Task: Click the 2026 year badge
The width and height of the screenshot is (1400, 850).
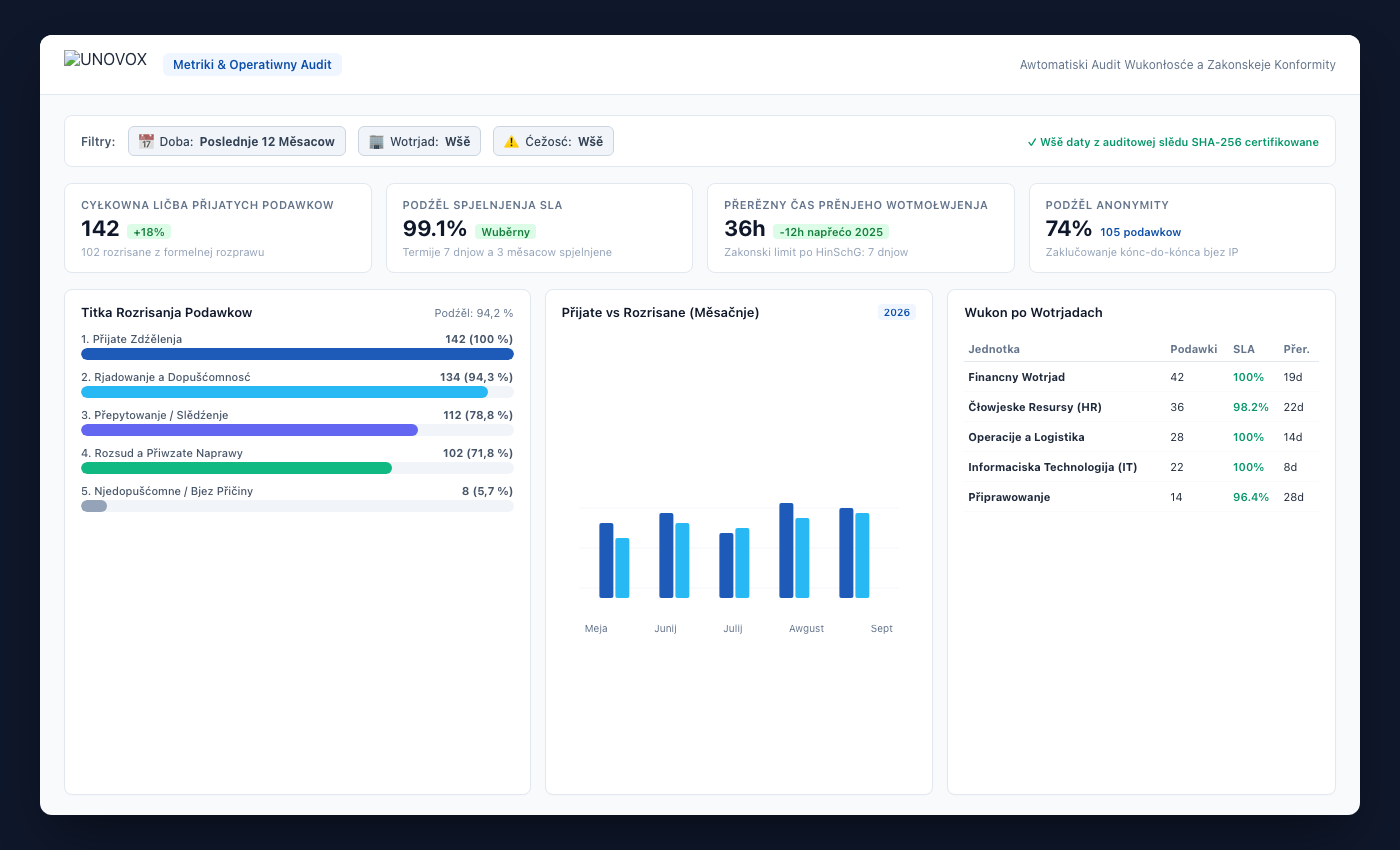Action: click(897, 312)
